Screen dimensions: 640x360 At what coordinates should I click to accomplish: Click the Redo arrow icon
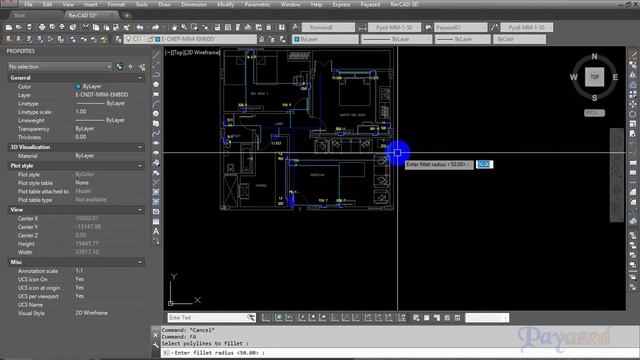tap(156, 27)
